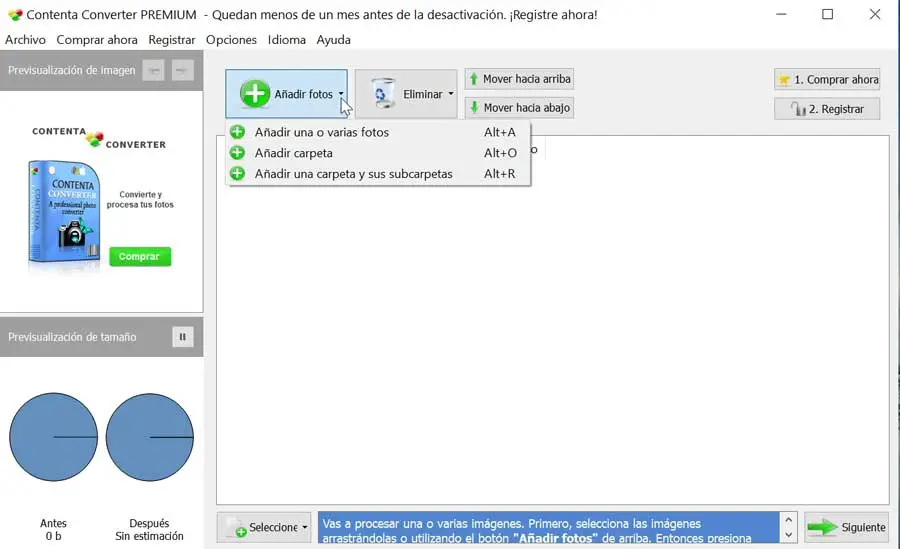The width and height of the screenshot is (900, 549).
Task: Click the 1. Comprar ahora button
Action: 827,79
